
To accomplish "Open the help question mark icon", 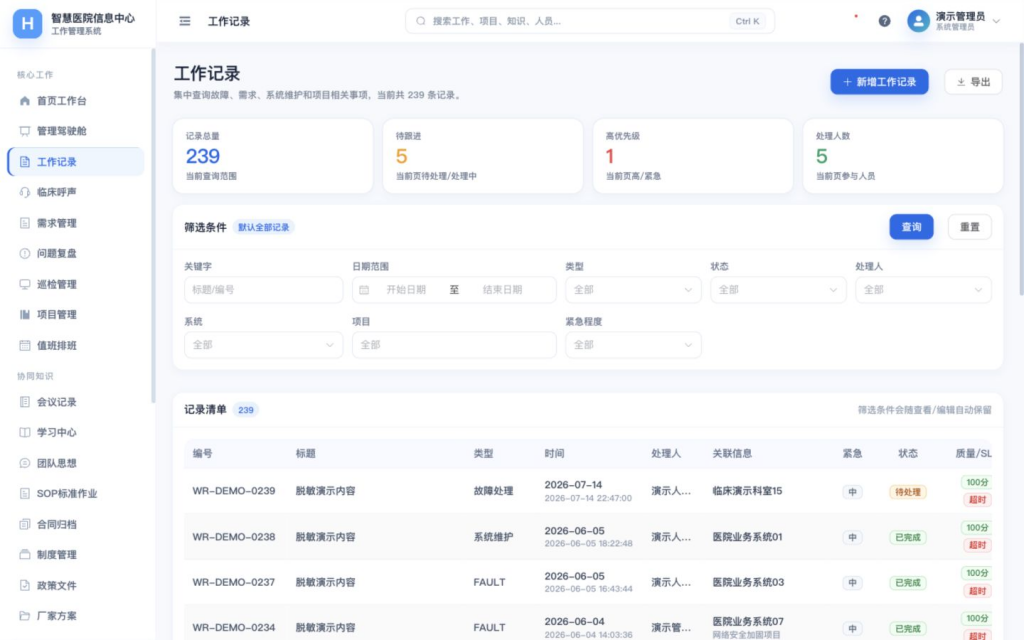I will click(884, 21).
